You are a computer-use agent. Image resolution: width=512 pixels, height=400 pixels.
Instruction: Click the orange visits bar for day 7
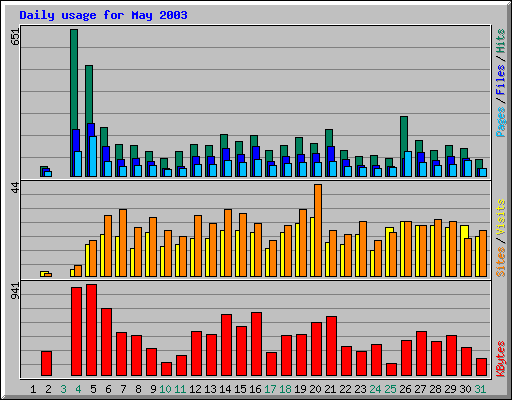(x=123, y=243)
